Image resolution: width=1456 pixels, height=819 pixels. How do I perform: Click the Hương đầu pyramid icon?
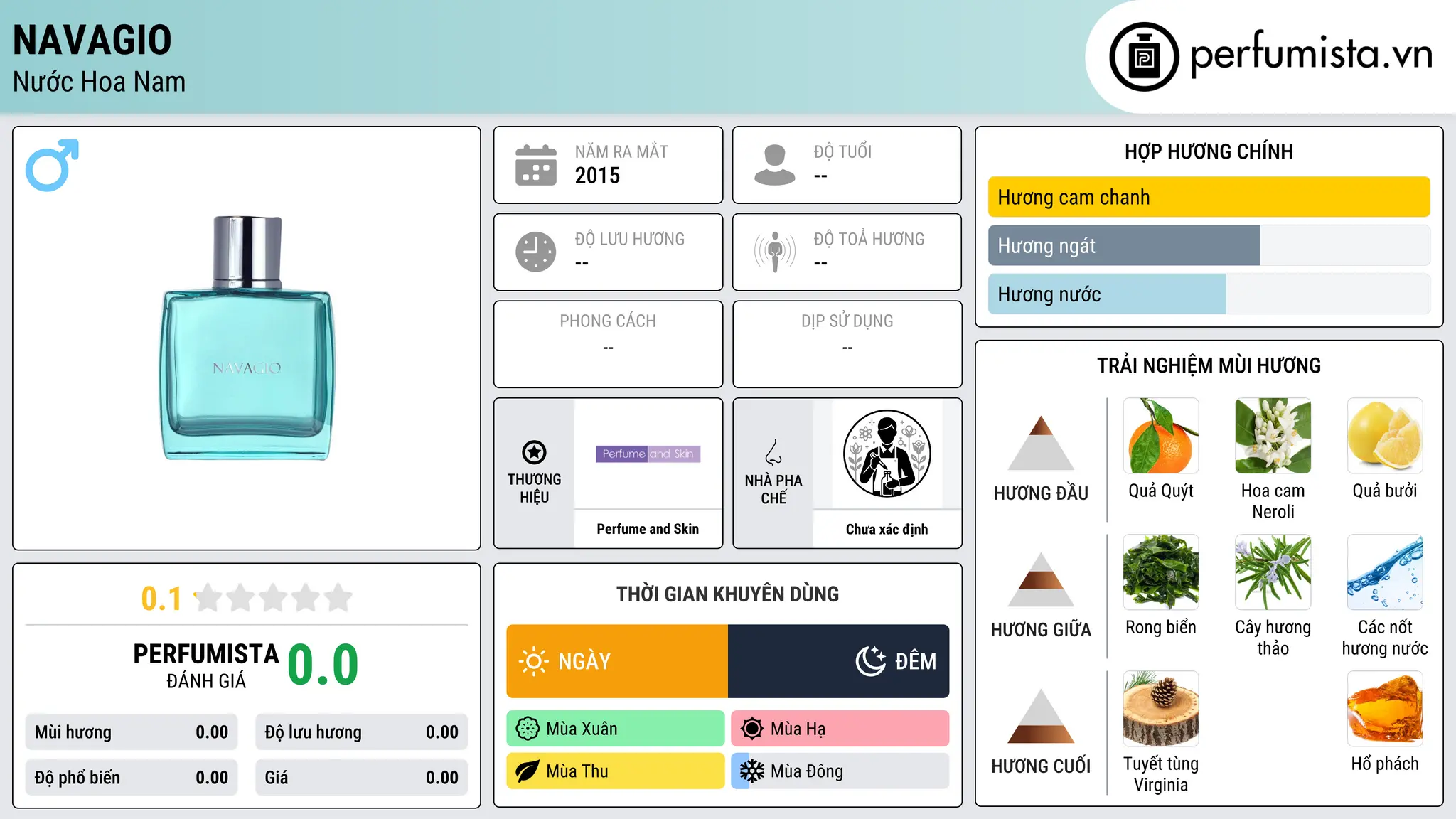pyautogui.click(x=1041, y=443)
